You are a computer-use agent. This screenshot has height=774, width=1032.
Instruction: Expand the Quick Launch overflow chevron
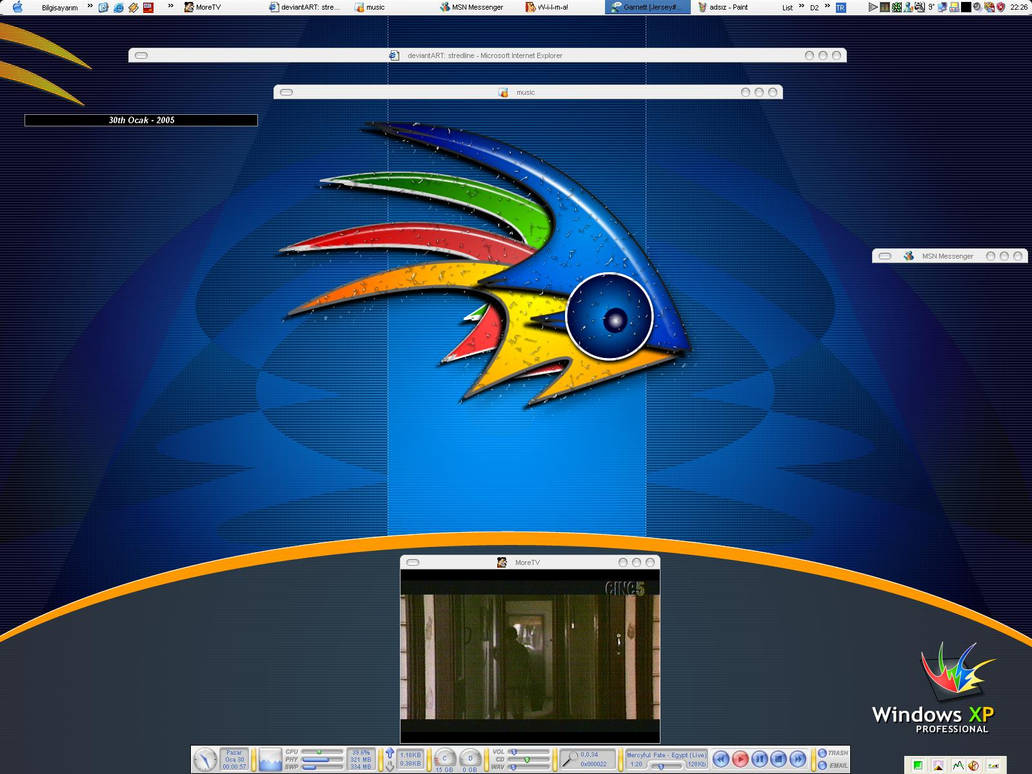coord(171,7)
